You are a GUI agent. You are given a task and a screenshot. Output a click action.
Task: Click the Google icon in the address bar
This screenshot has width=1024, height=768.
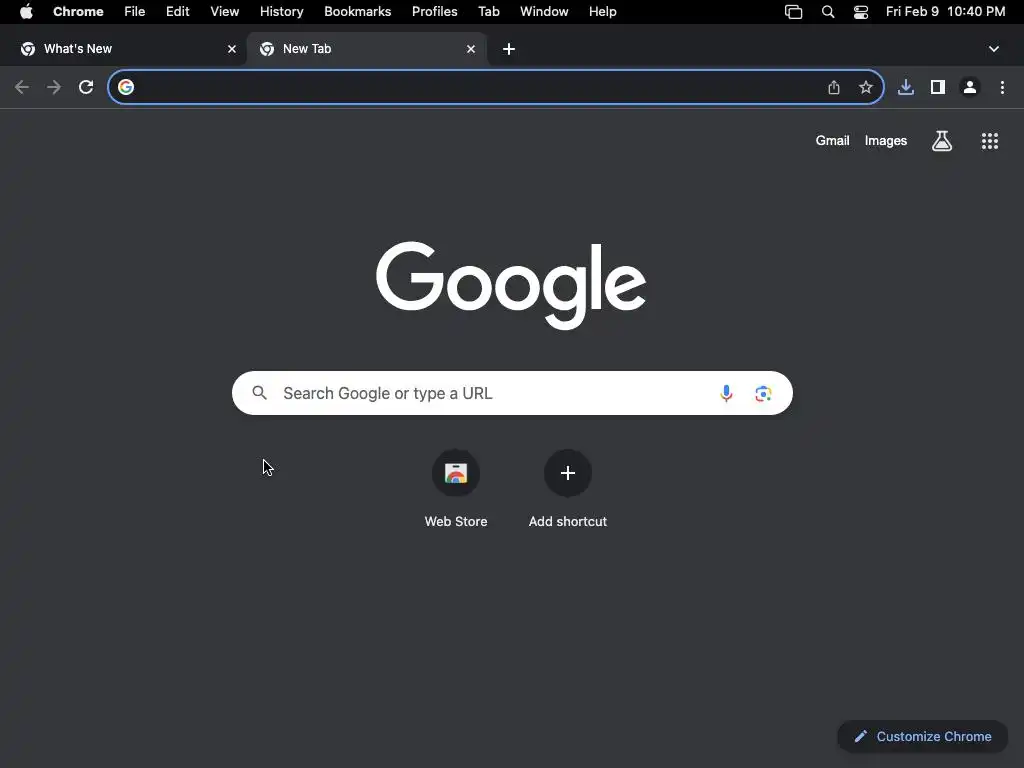click(x=126, y=87)
